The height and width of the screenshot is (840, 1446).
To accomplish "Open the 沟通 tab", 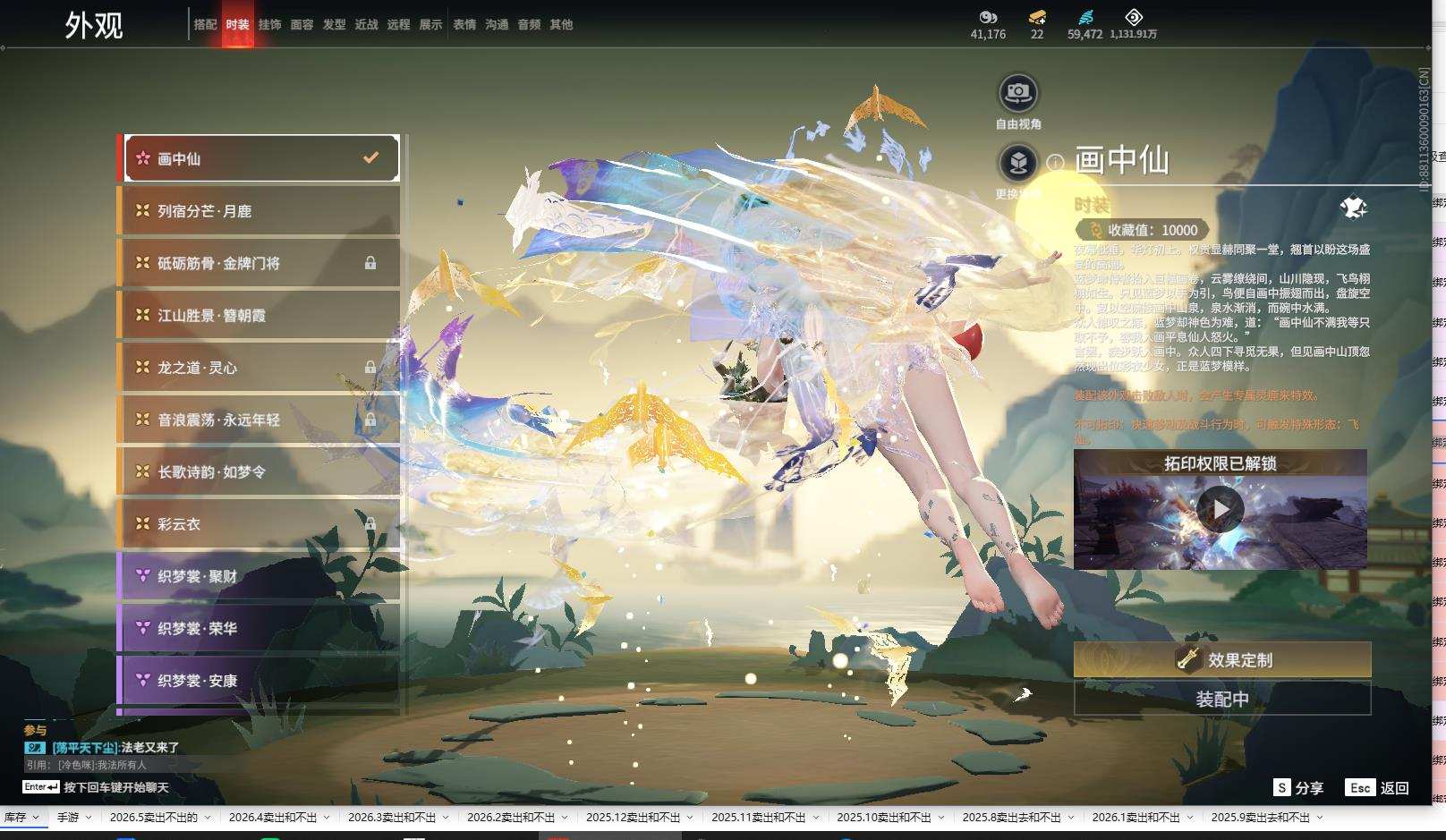I will [497, 24].
